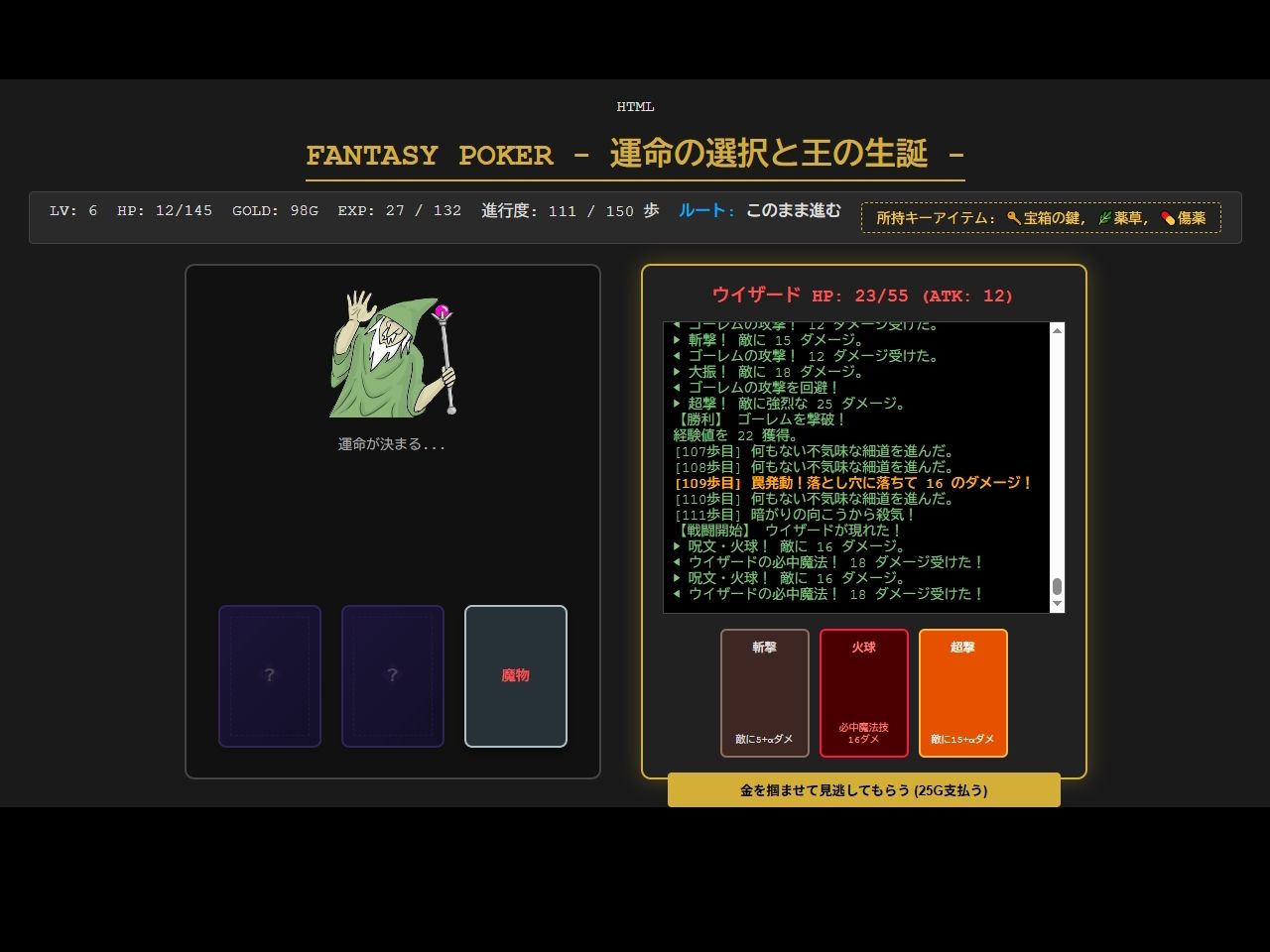
Task: Click the 薬草 herb item icon
Action: 1104,218
